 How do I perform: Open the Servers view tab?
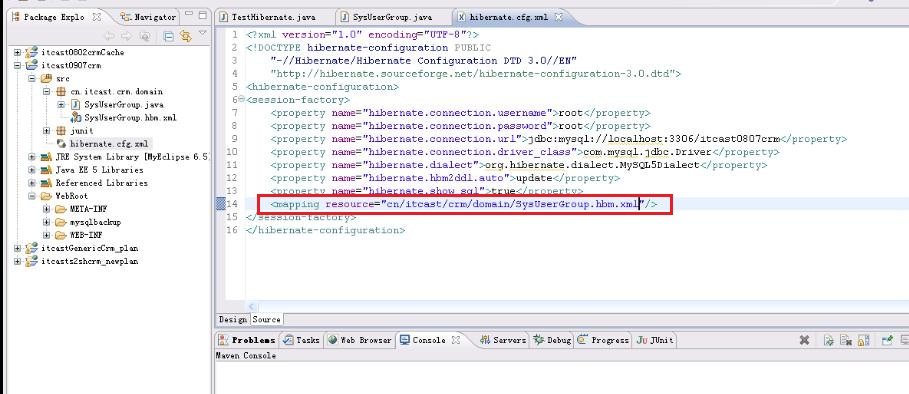tap(503, 340)
